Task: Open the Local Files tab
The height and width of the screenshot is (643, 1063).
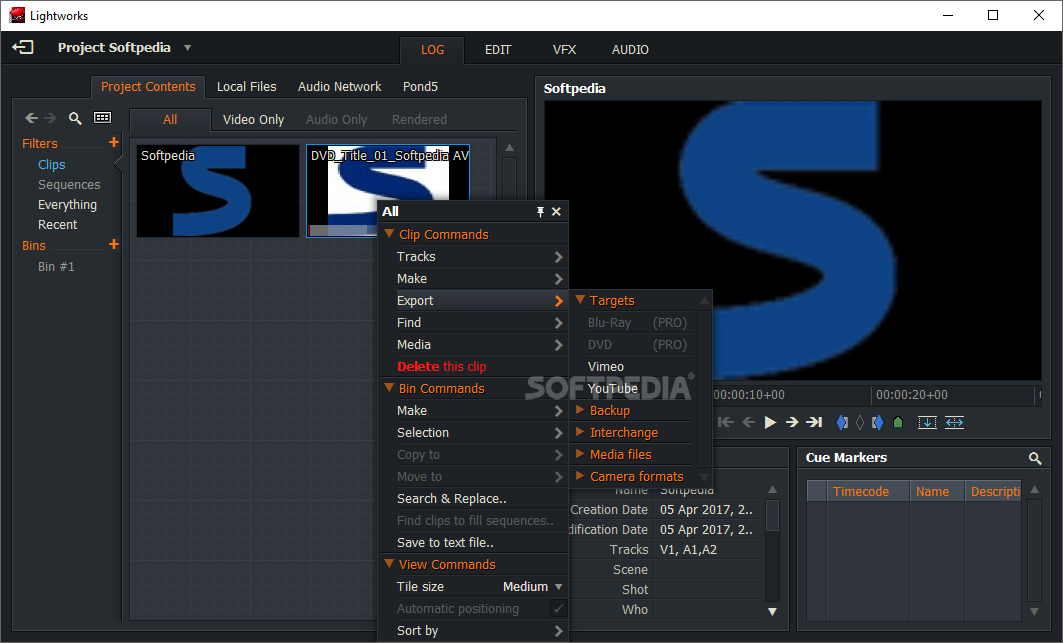Action: pyautogui.click(x=246, y=87)
